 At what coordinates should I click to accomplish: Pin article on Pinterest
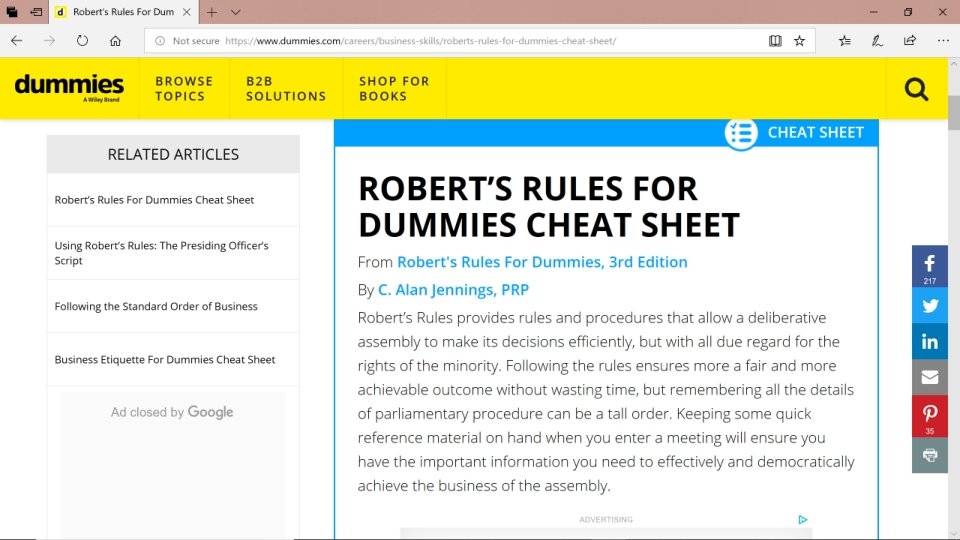929,416
